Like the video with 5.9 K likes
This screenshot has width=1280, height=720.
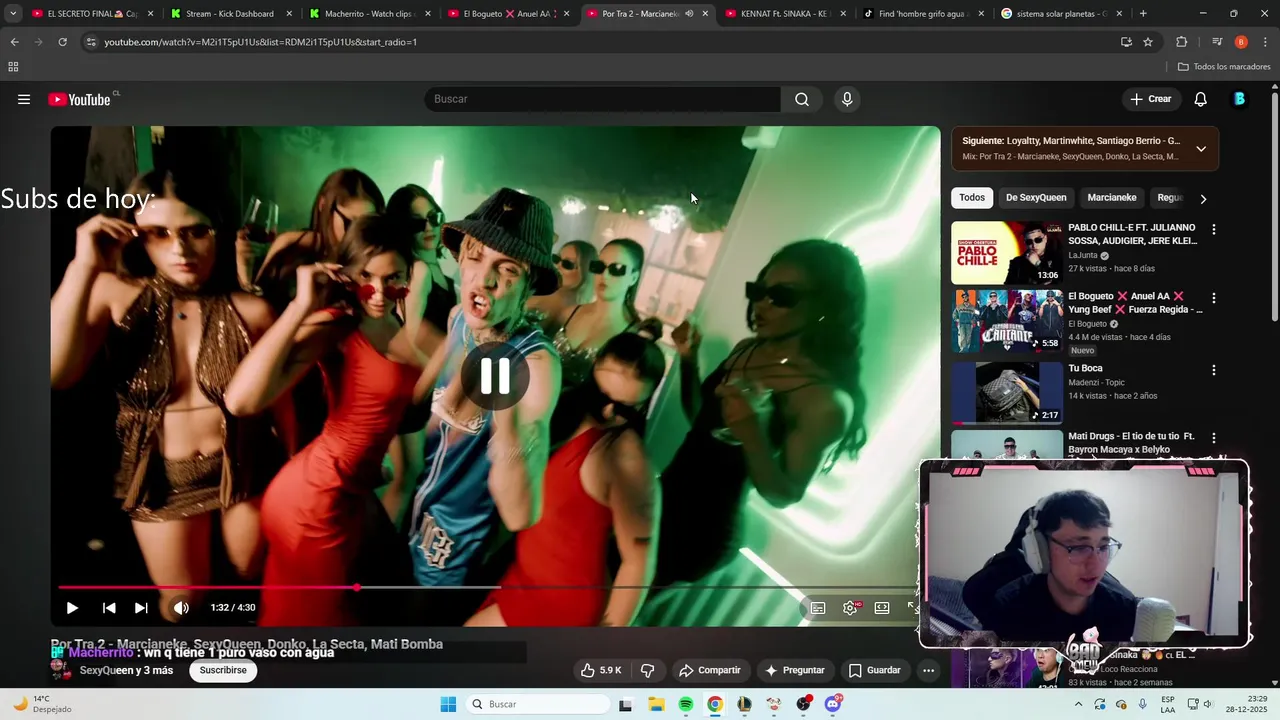601,670
